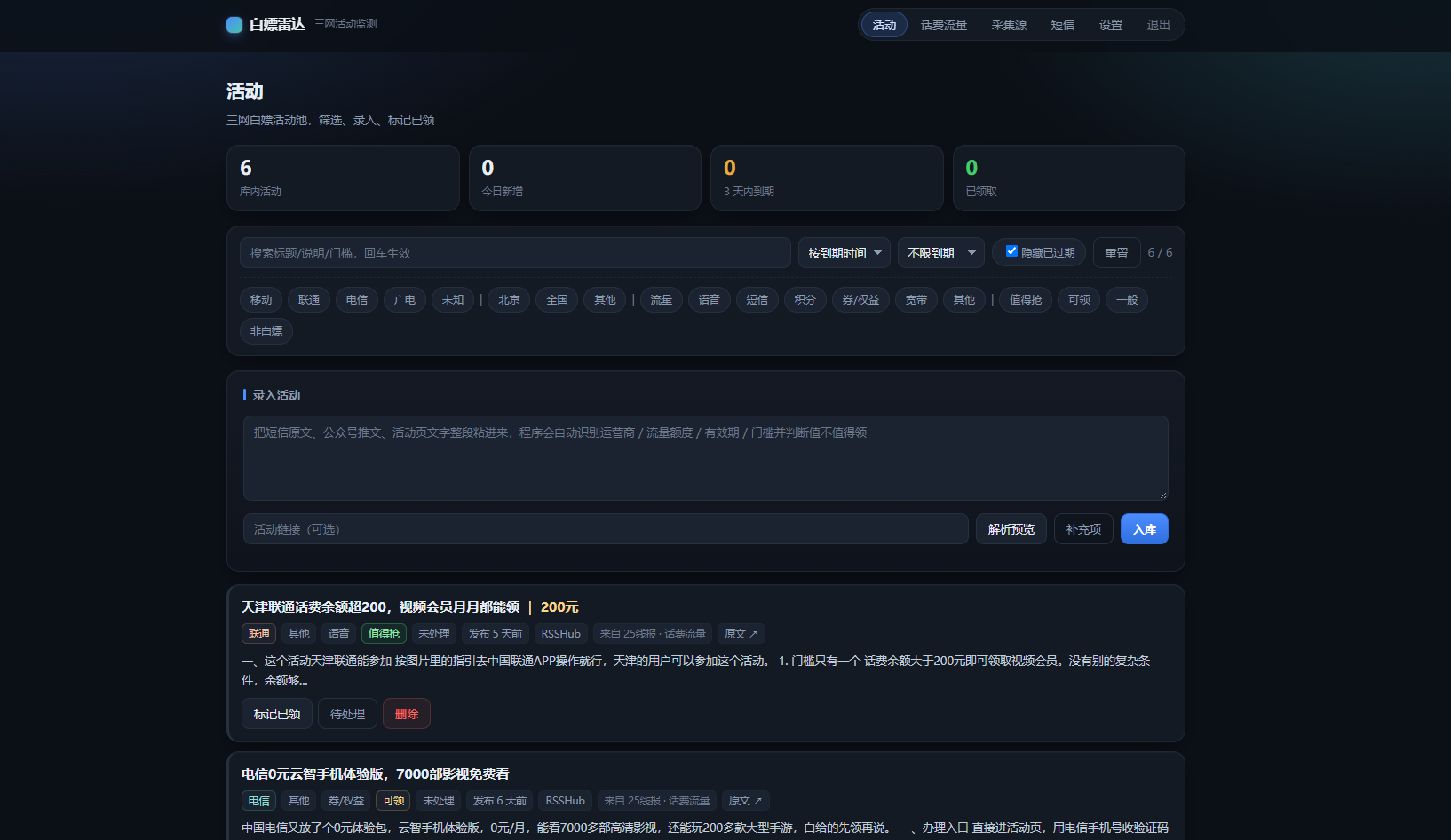The image size is (1451, 840).
Task: Click 标记已领 on 天津联通 activity
Action: point(277,714)
